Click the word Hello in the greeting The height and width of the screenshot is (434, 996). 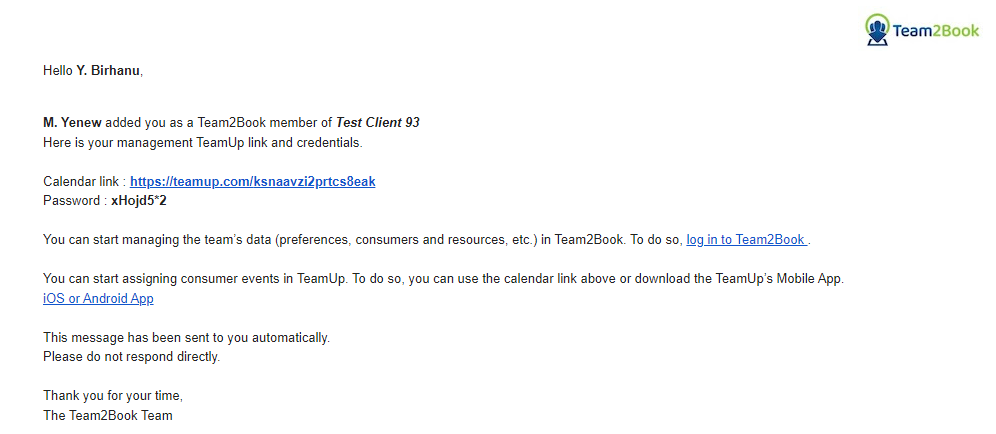click(58, 71)
